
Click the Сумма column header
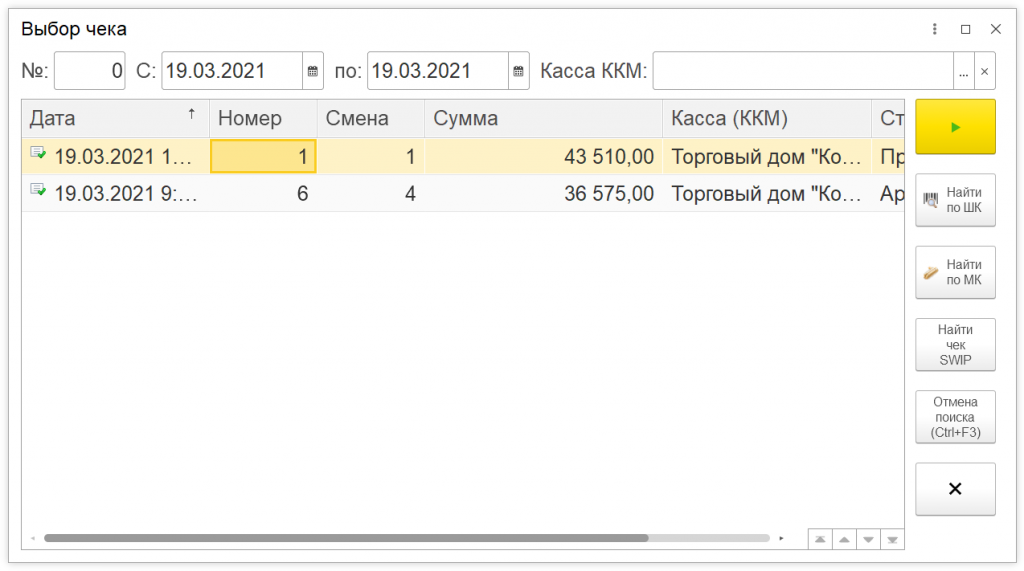point(543,118)
